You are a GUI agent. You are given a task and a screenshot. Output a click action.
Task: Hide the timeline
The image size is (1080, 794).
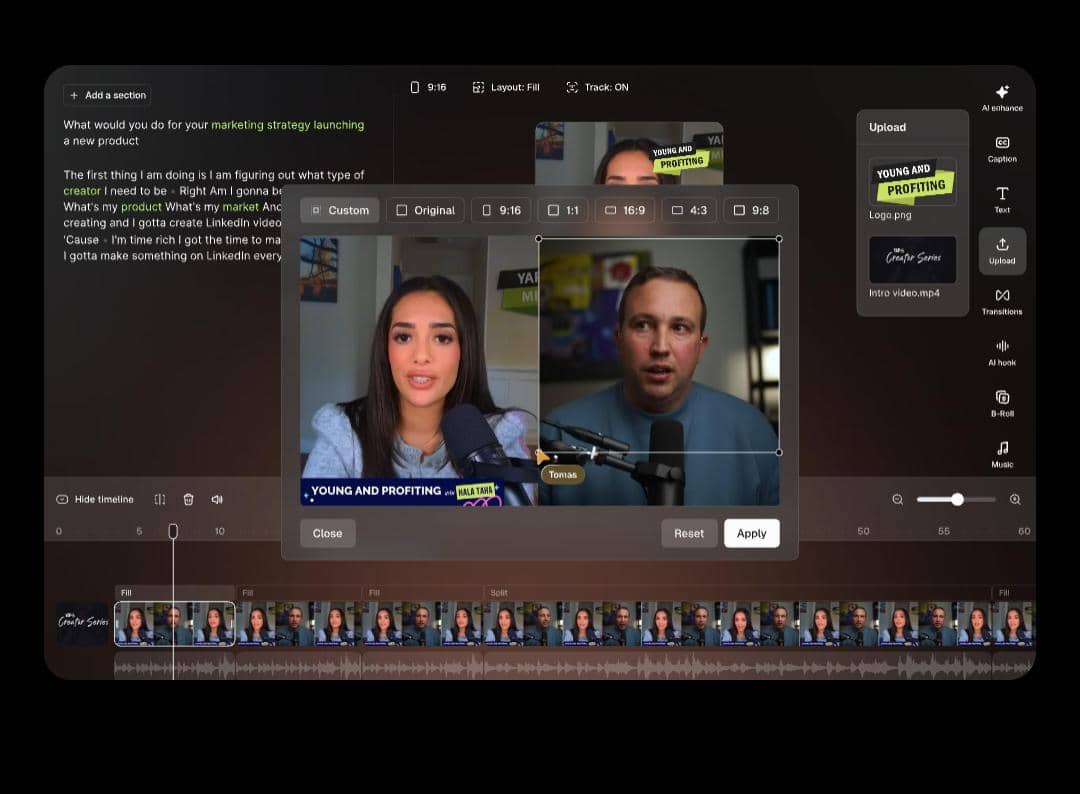(x=95, y=499)
